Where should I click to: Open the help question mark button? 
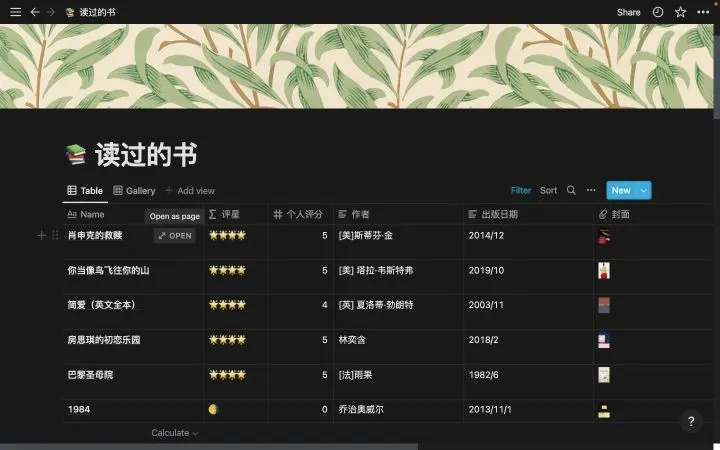[691, 422]
